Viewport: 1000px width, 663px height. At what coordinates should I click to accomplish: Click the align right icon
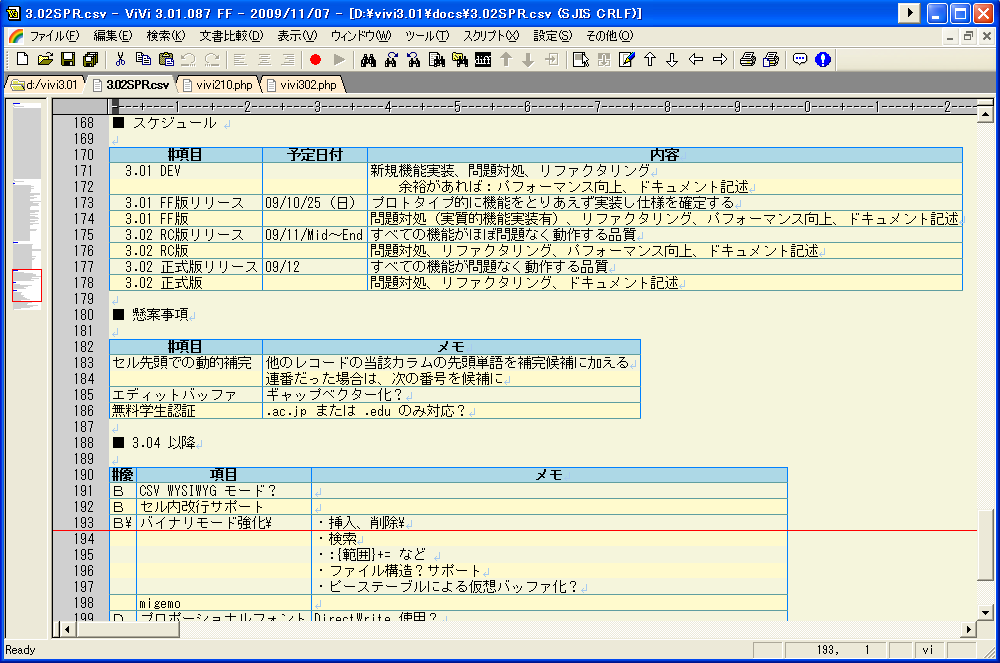pos(288,59)
